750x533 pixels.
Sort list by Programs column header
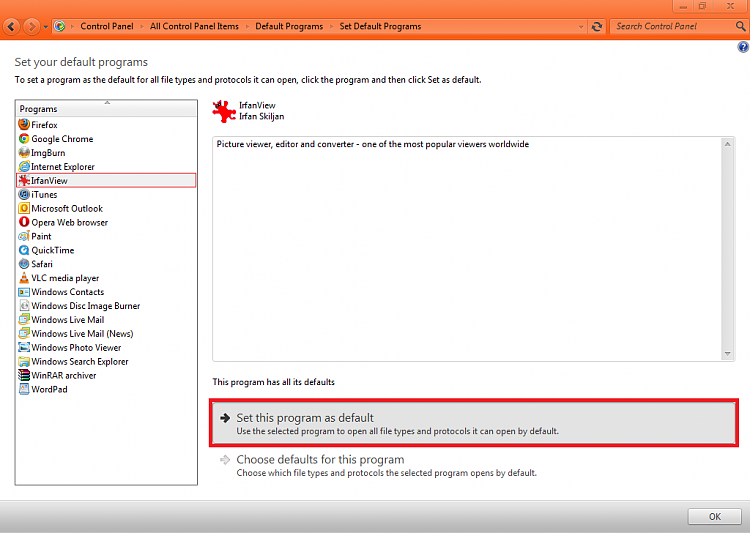pos(107,109)
